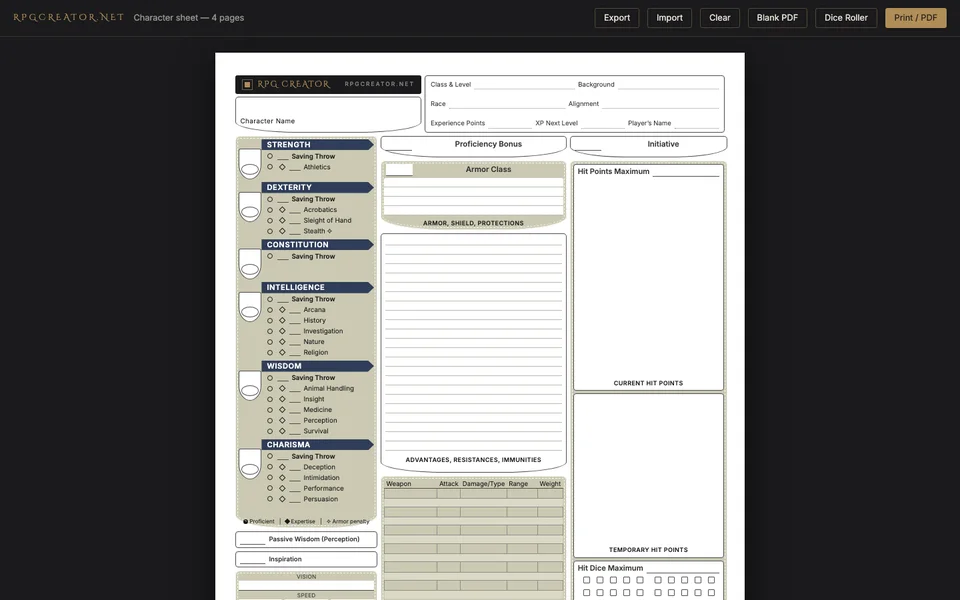
Task: Click the Background field
Action: (x=668, y=84)
